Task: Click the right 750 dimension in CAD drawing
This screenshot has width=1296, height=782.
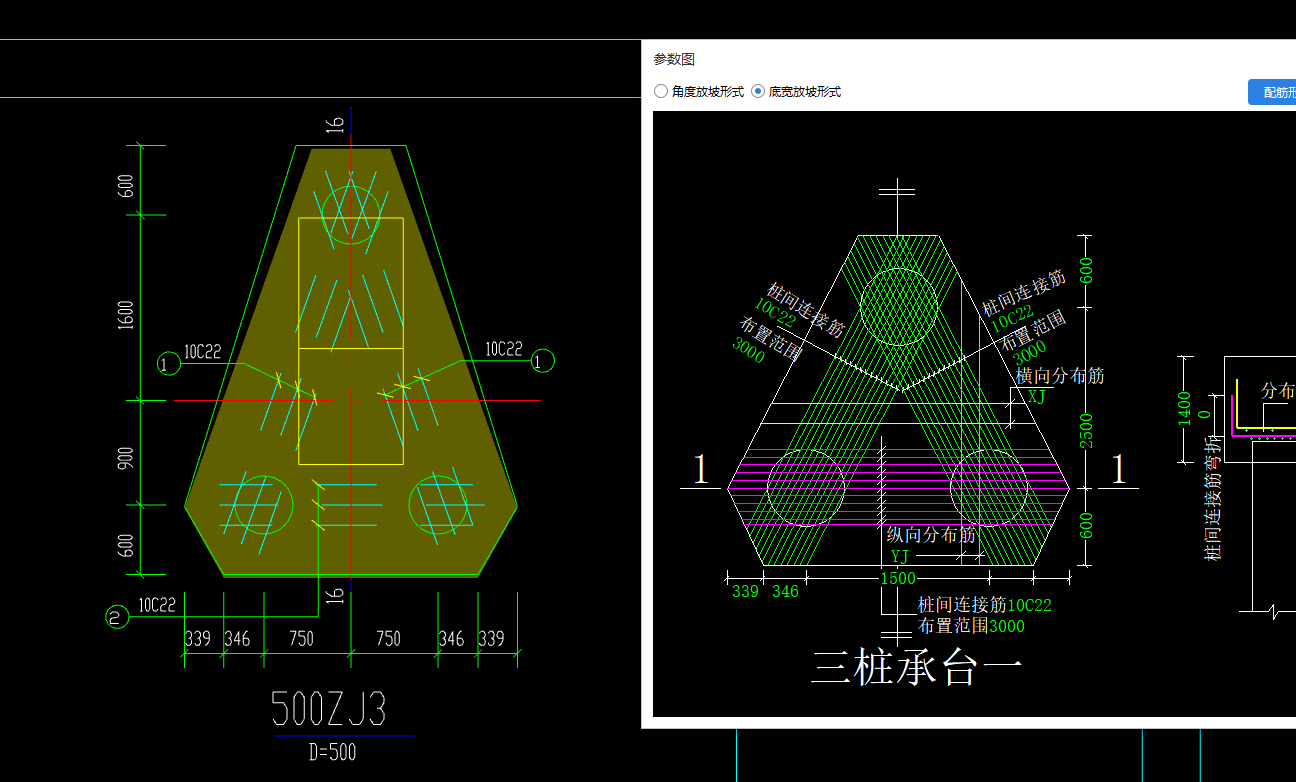Action: pos(388,638)
